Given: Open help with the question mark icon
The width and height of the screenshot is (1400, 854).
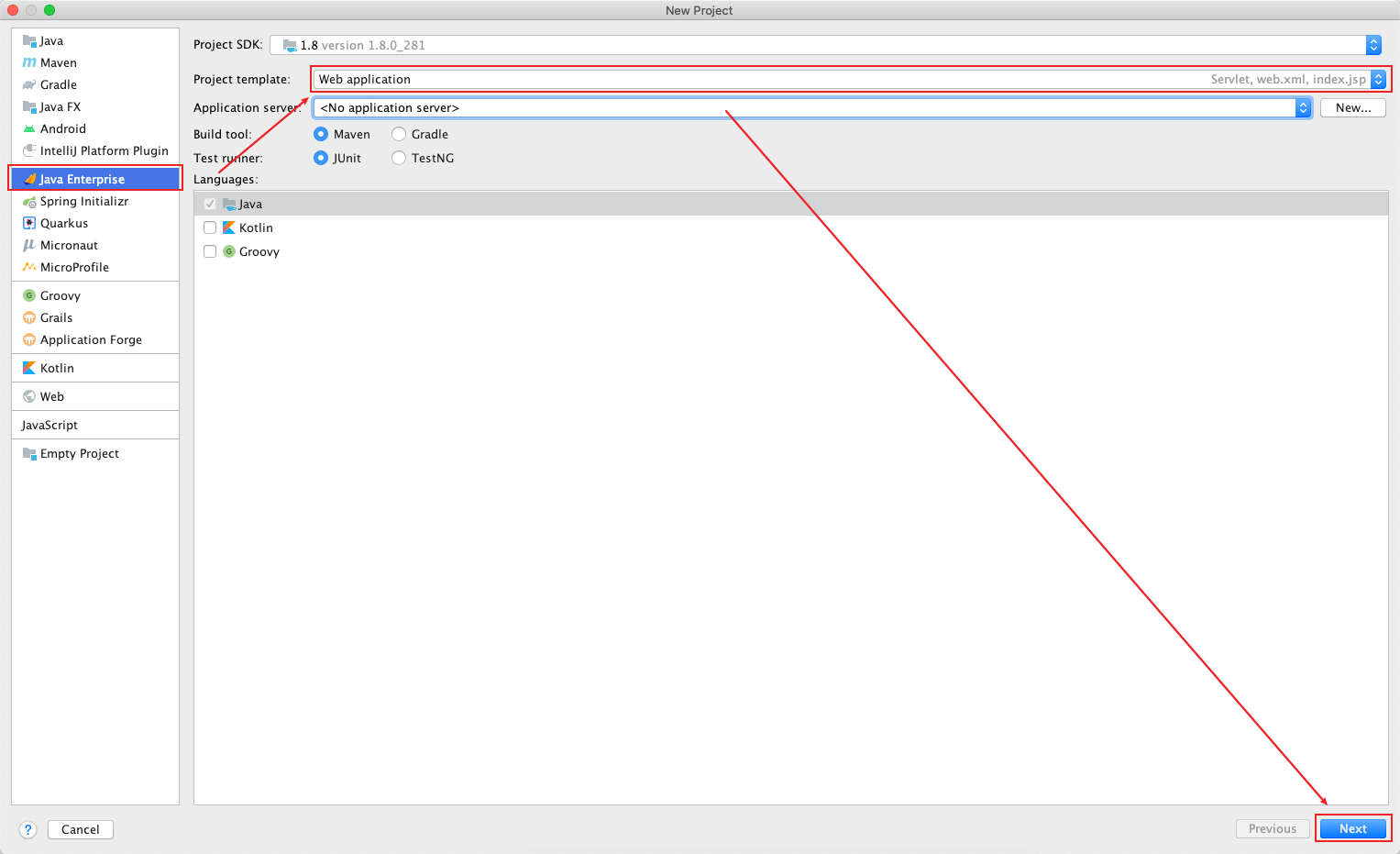Looking at the screenshot, I should [x=28, y=829].
